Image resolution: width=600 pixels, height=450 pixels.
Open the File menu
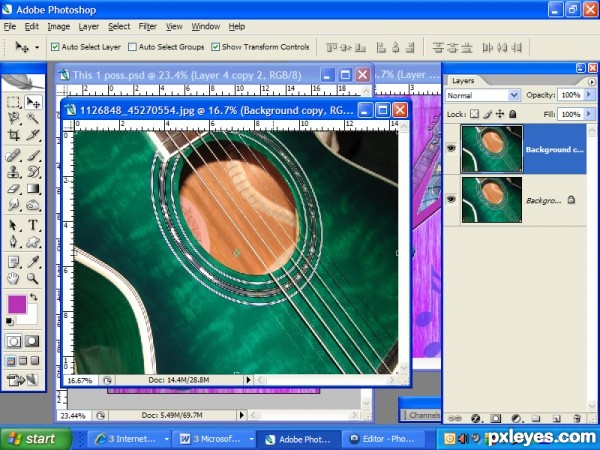point(10,26)
